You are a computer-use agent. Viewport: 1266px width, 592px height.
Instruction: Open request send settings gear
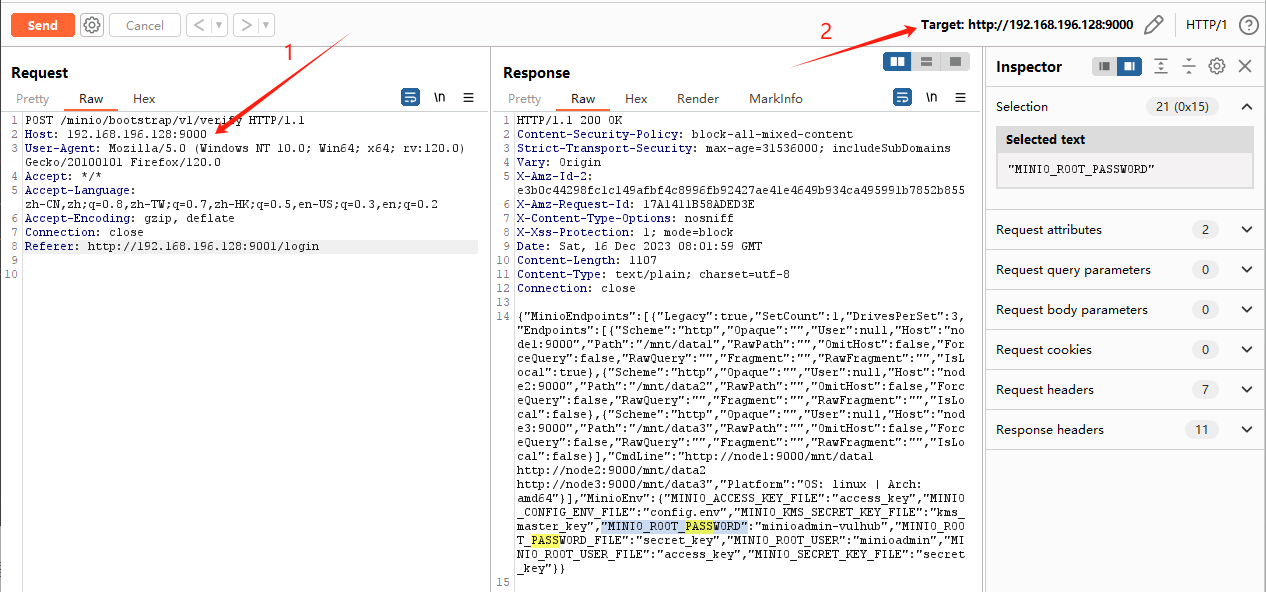(92, 25)
